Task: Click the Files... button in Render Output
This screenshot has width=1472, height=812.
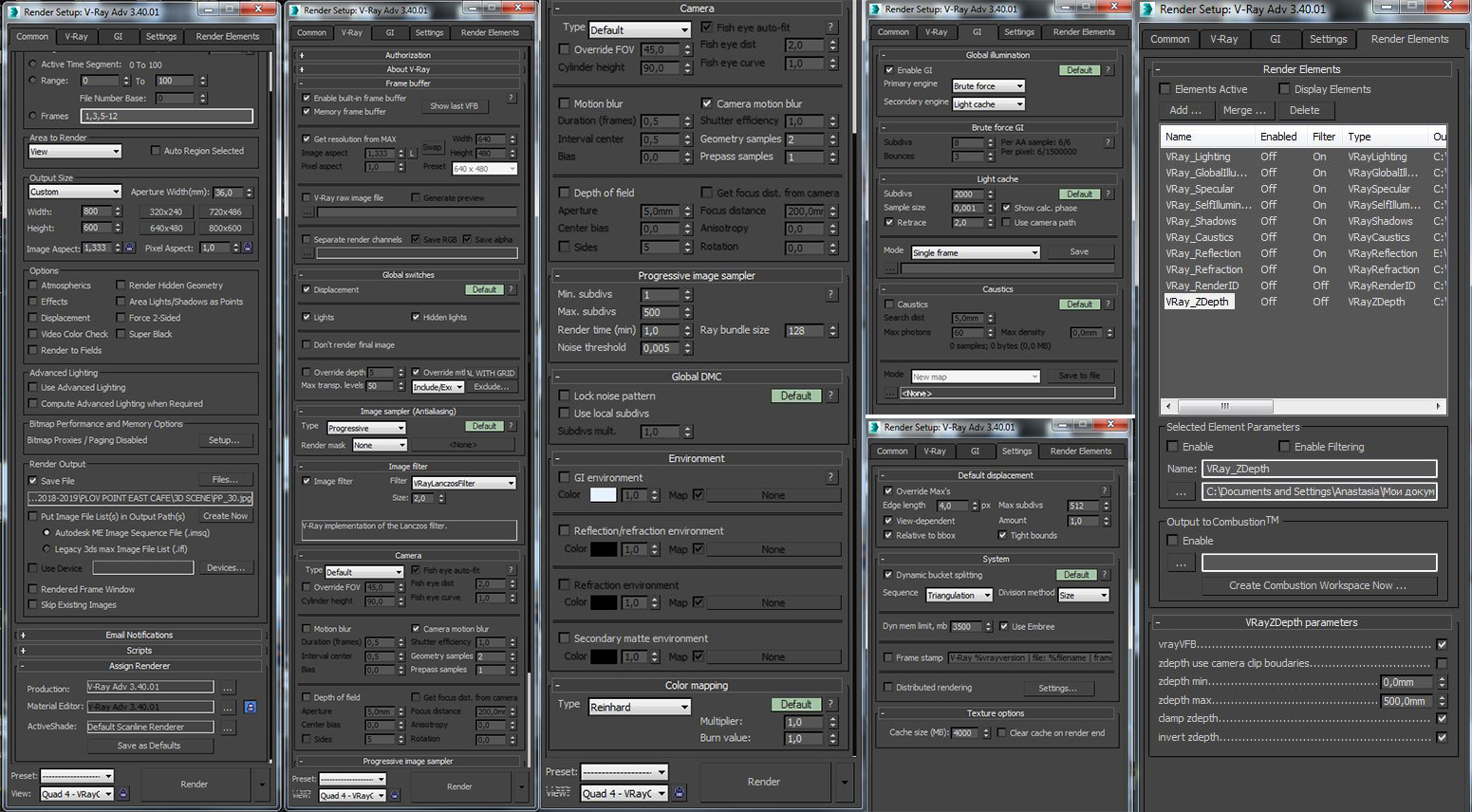Action: click(225, 480)
